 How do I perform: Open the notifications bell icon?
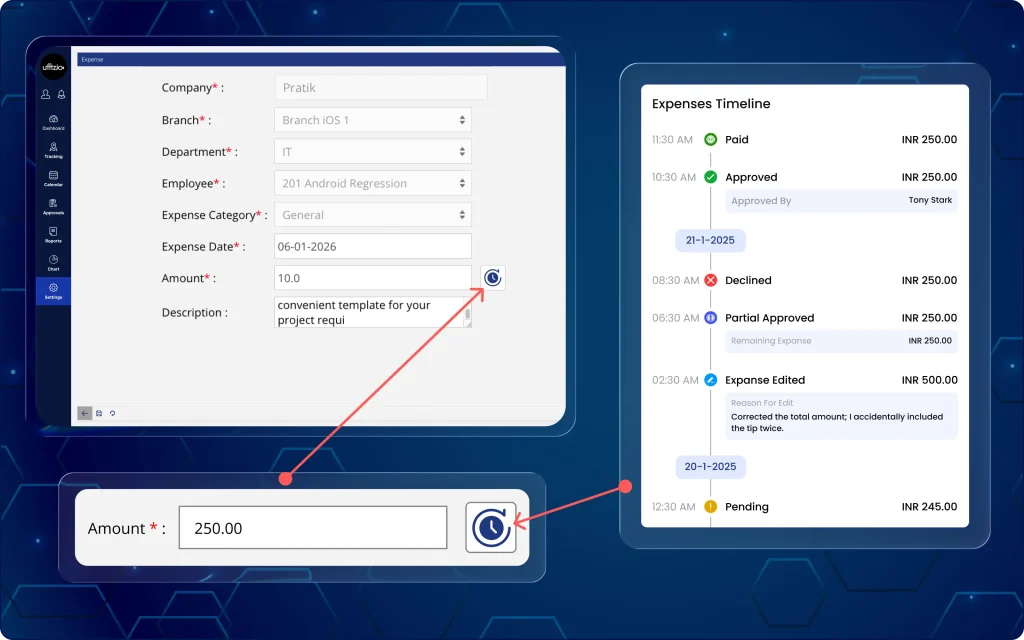pos(61,94)
